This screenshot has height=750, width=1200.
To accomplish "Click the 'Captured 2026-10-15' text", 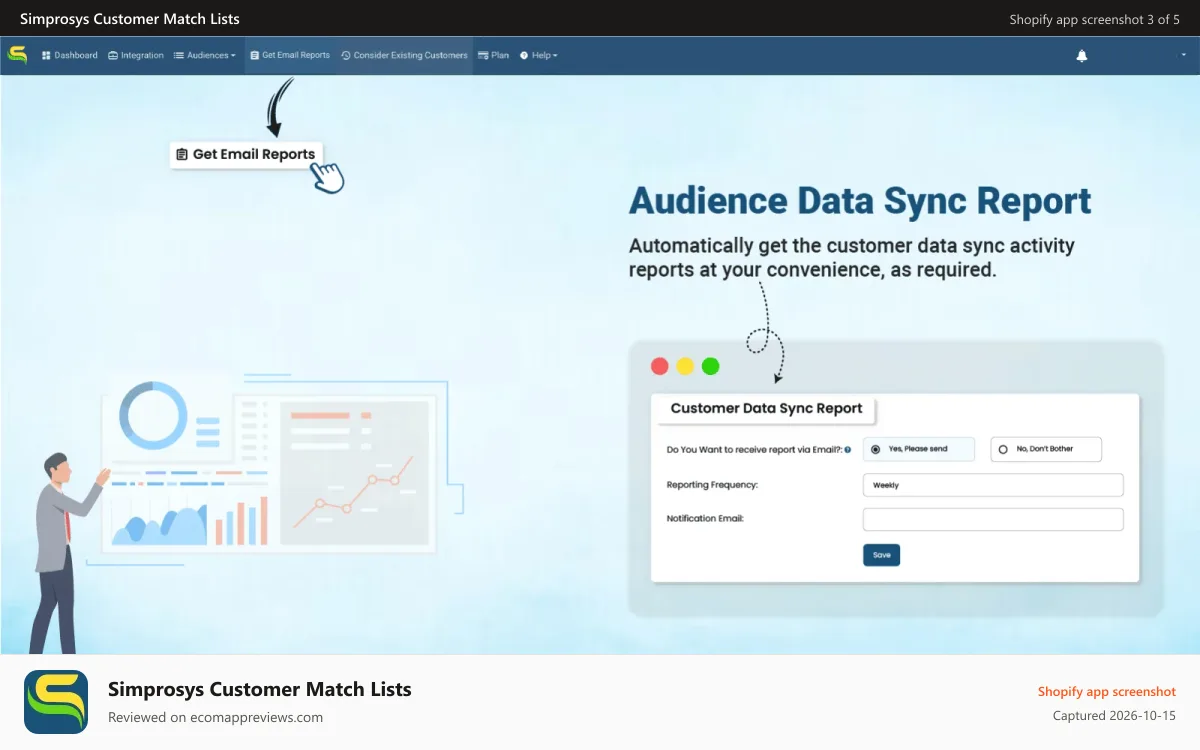I will pos(1114,716).
